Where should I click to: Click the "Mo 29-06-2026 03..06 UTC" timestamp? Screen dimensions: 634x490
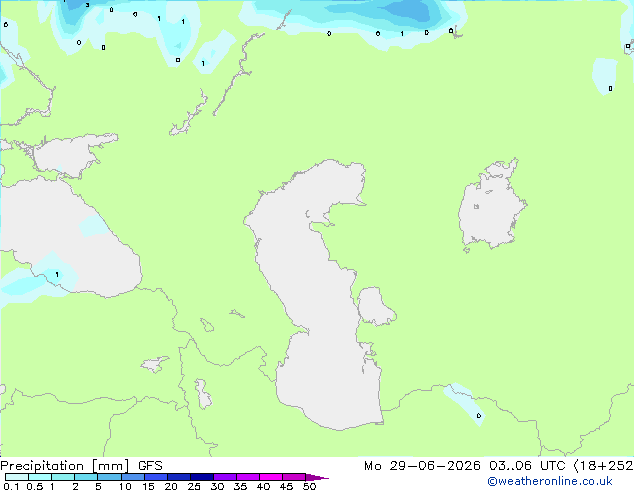click(465, 466)
